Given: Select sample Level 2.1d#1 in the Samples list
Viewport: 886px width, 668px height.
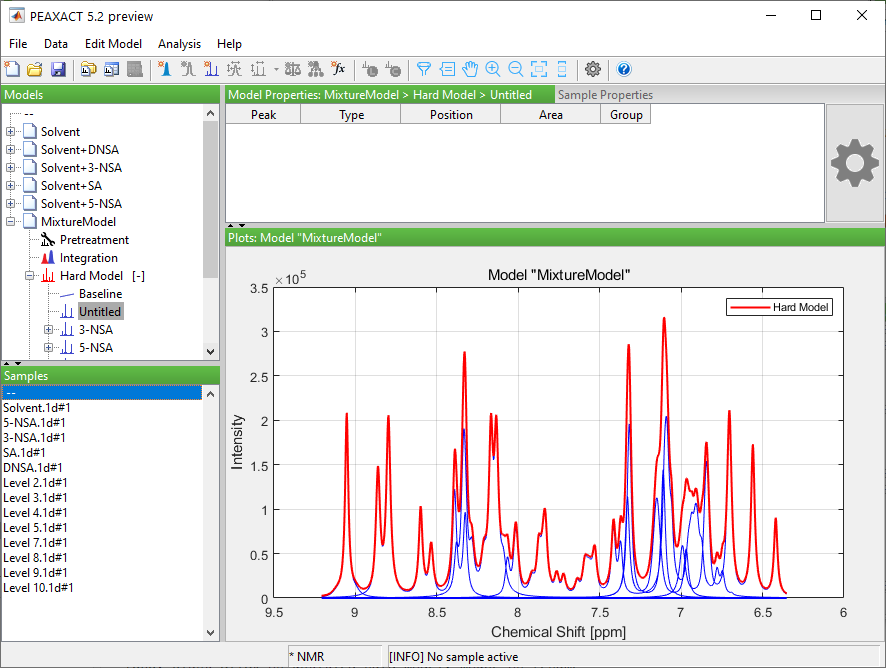Looking at the screenshot, I should (x=37, y=482).
